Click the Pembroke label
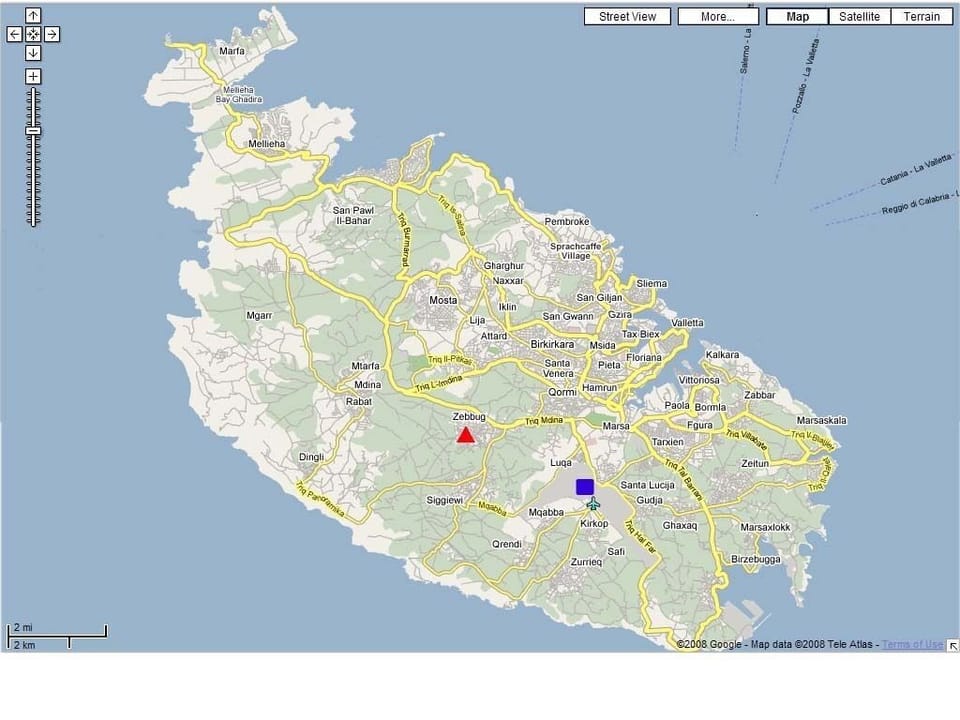The width and height of the screenshot is (960, 720). coord(567,222)
